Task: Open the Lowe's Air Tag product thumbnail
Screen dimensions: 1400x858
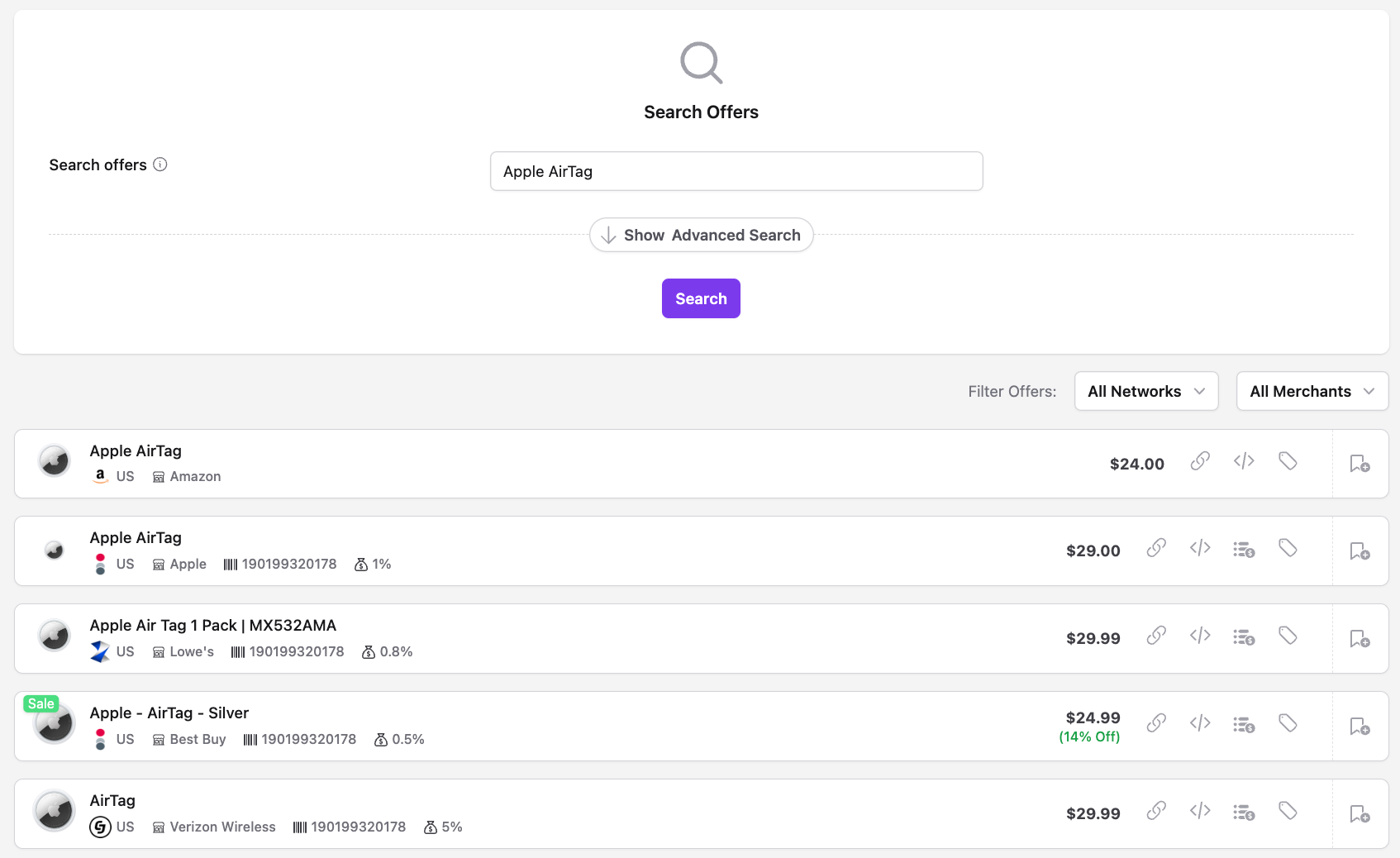Action: [x=55, y=636]
